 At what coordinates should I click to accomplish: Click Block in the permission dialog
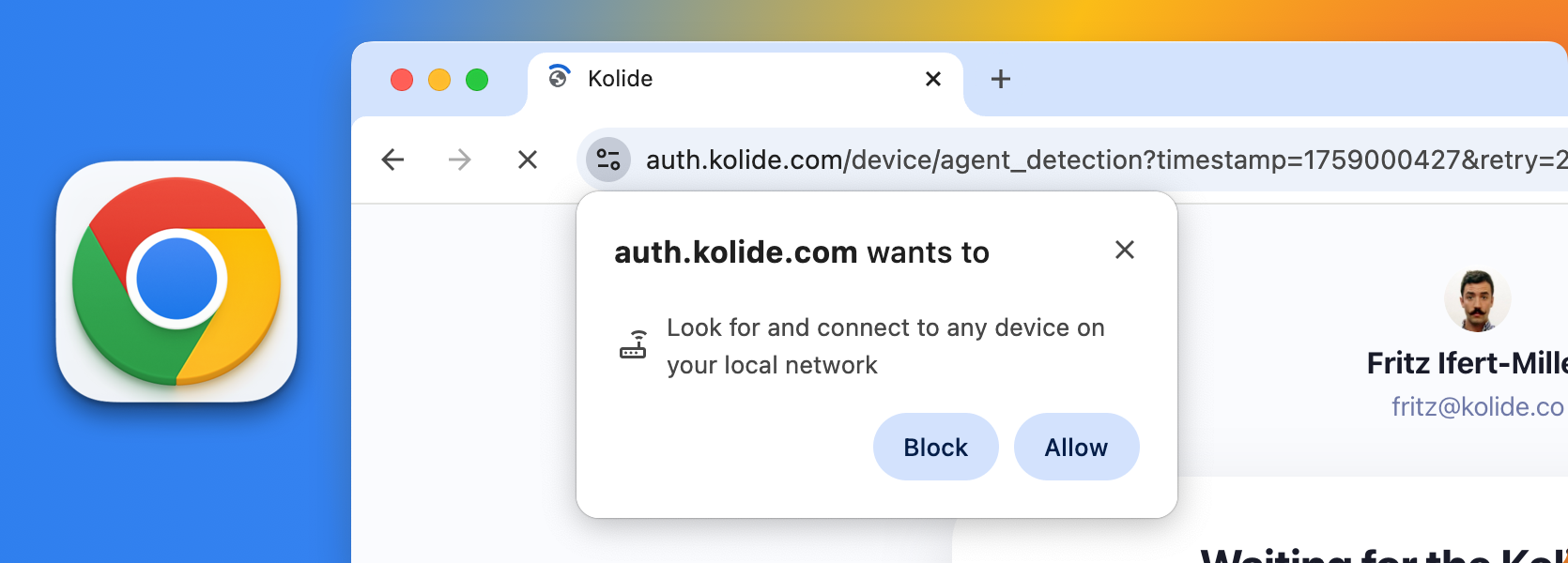click(x=935, y=447)
